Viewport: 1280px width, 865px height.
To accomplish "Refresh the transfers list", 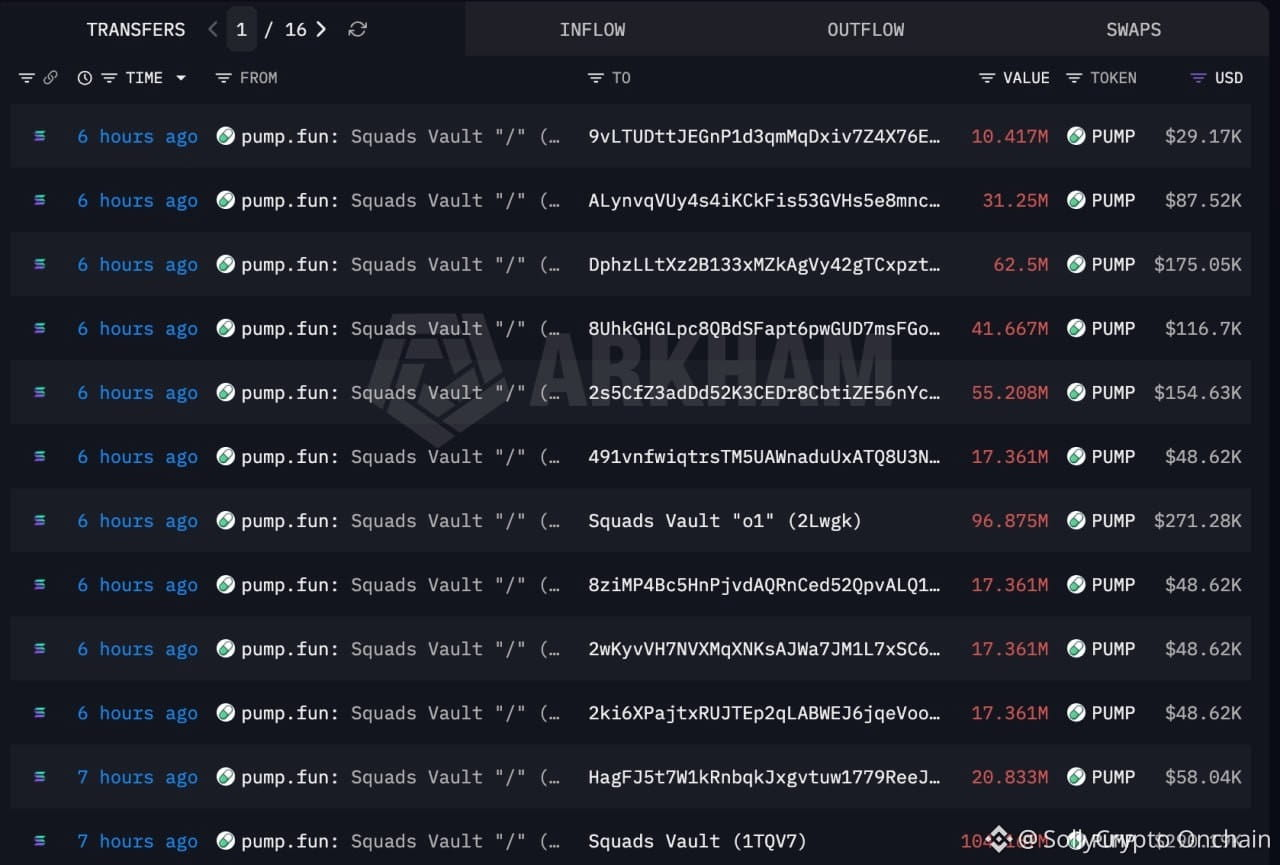I will 357,30.
